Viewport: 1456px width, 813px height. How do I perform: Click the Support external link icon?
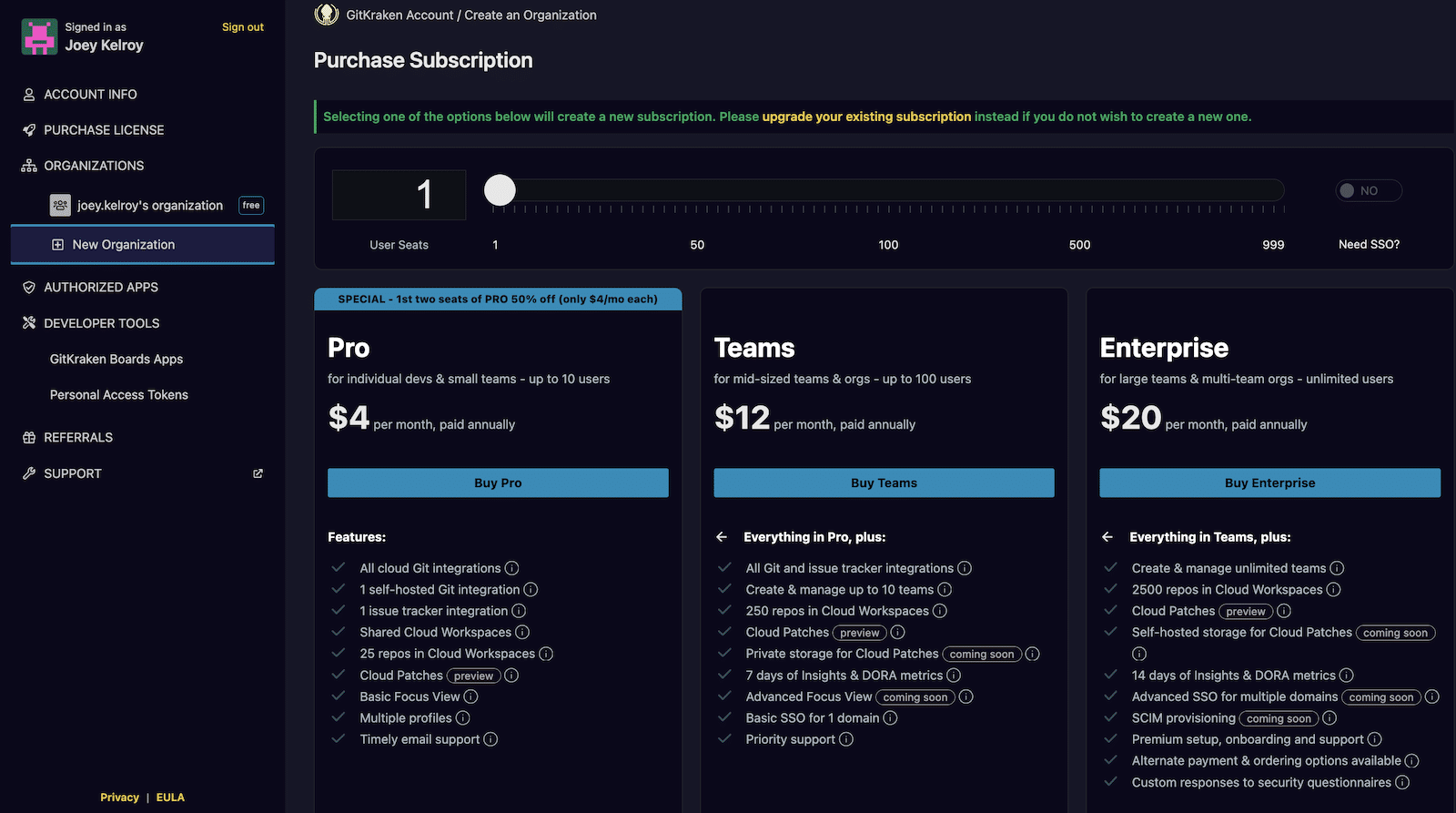pyautogui.click(x=258, y=473)
